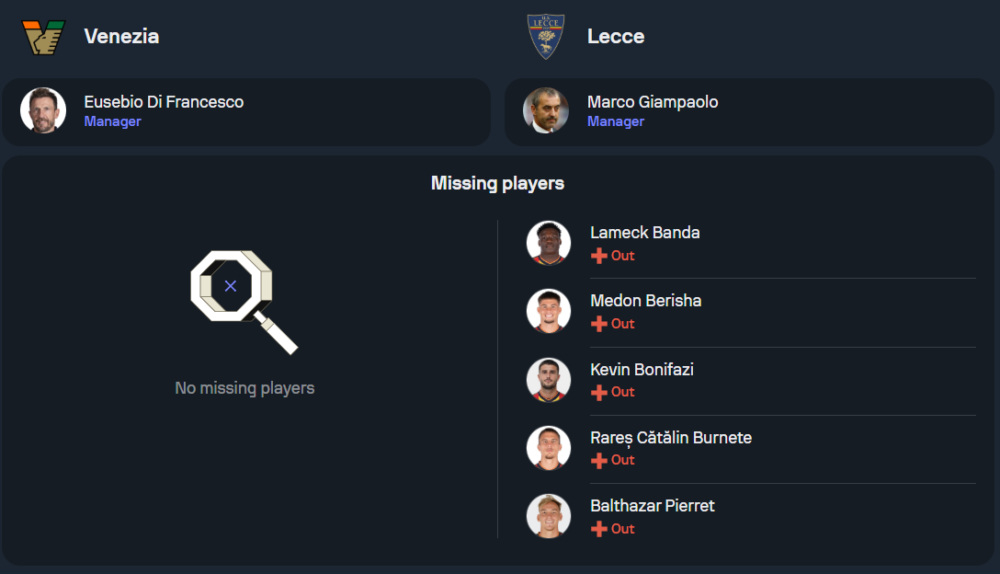Screen dimensions: 1000x574
Task: Click the Out status icon under Rareș Burnete
Action: tap(599, 460)
